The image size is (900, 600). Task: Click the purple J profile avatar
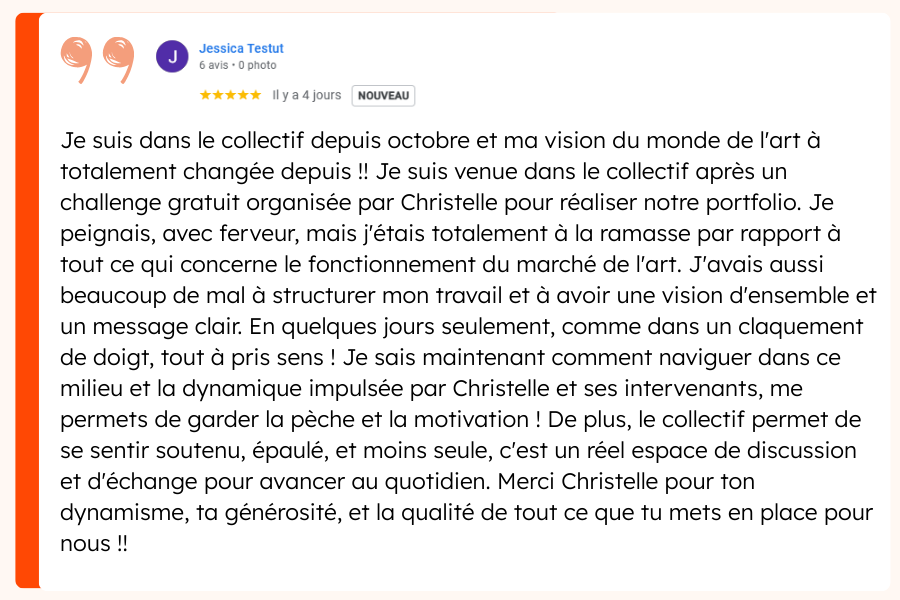(172, 57)
